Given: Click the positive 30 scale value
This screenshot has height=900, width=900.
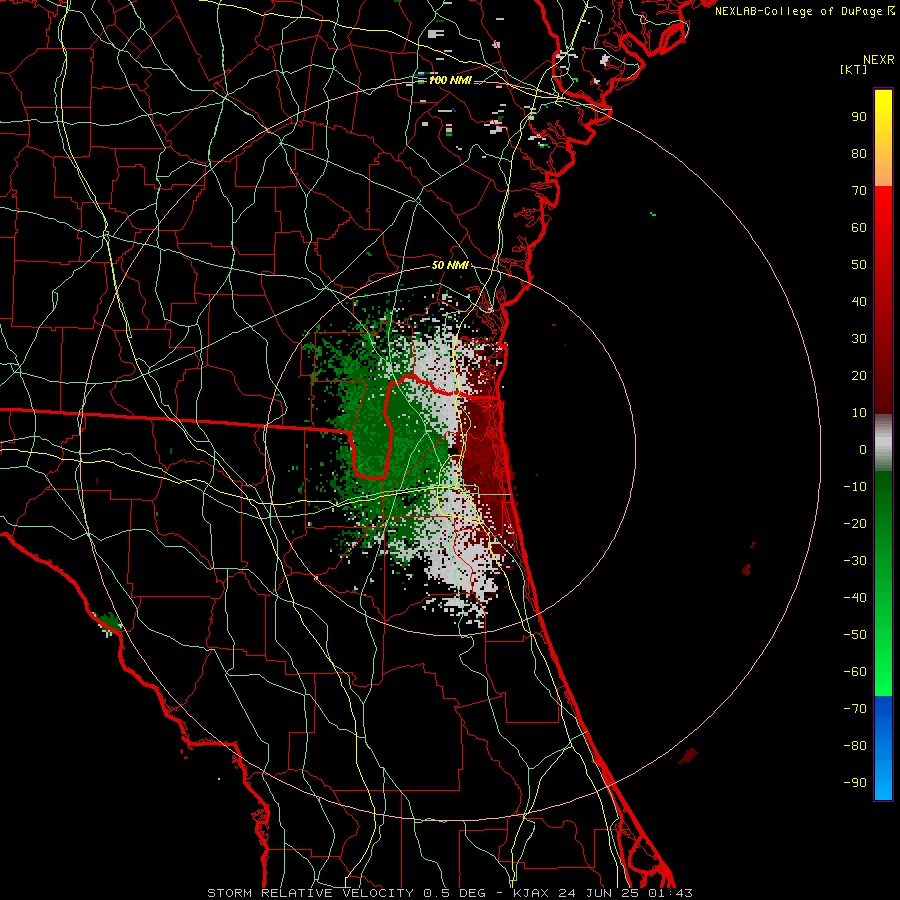Looking at the screenshot, I should [859, 339].
